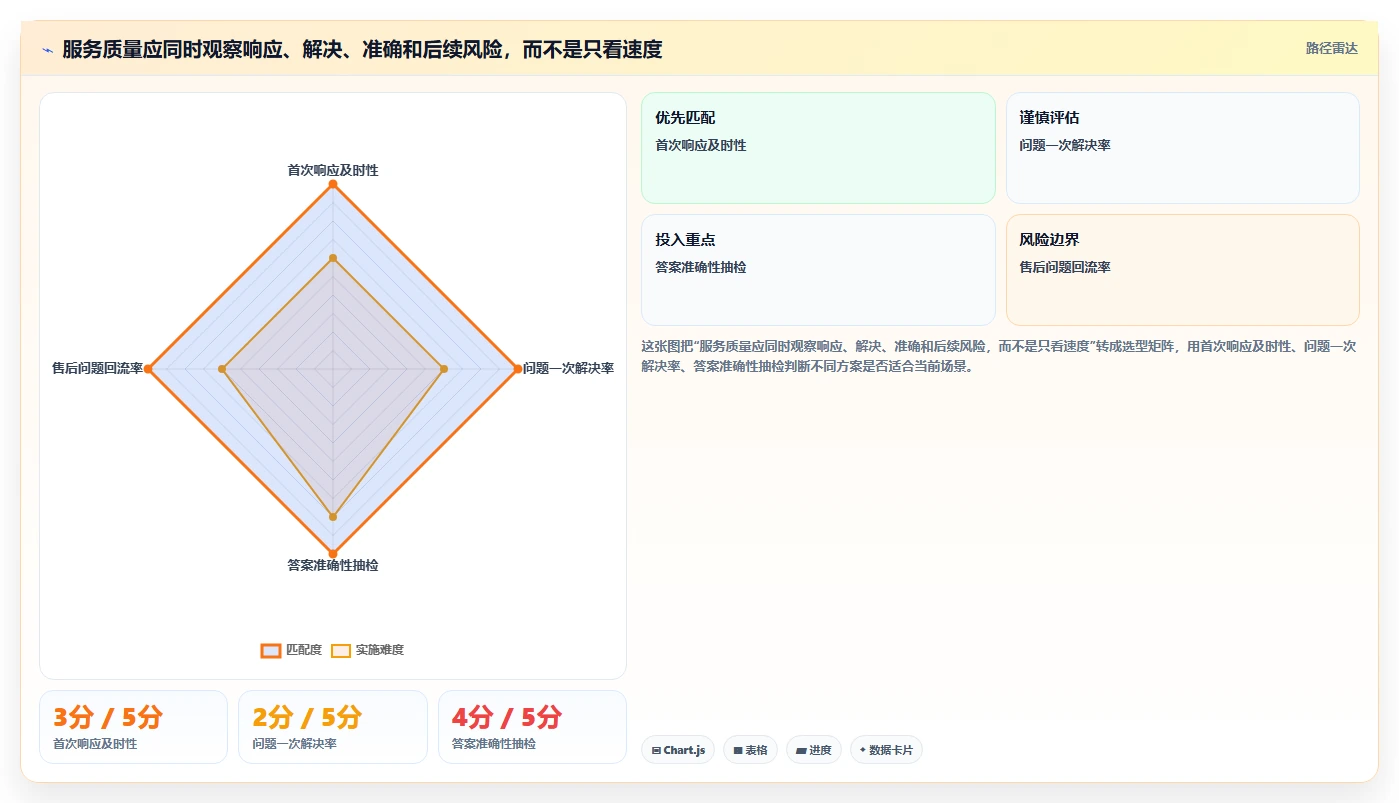1399x803 pixels.
Task: Select the 数据卡片 tag
Action: click(x=886, y=750)
